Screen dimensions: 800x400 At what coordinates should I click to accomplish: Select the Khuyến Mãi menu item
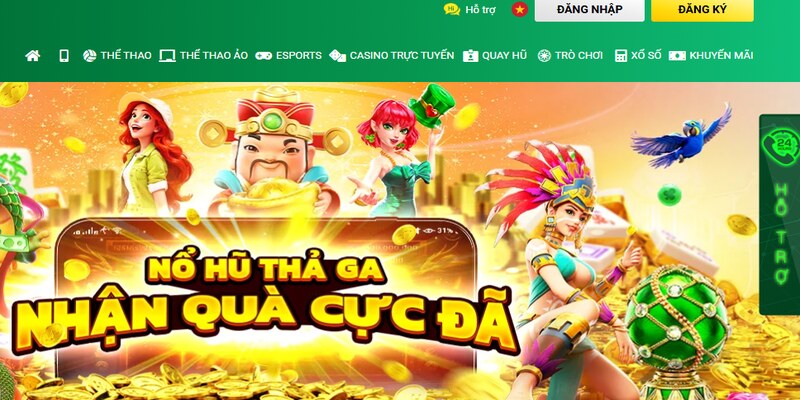tap(721, 56)
